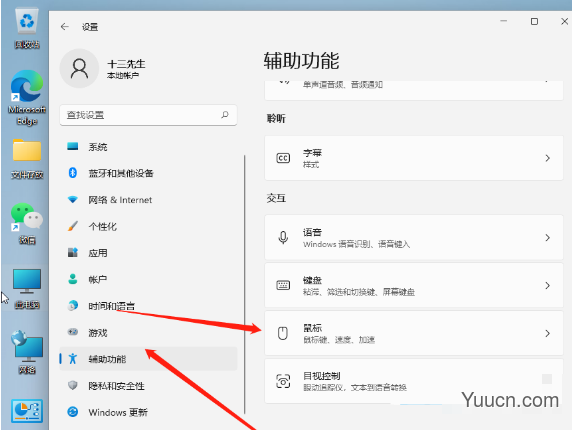Open 应用 settings
Image resolution: width=572 pixels, height=430 pixels.
tap(148, 253)
